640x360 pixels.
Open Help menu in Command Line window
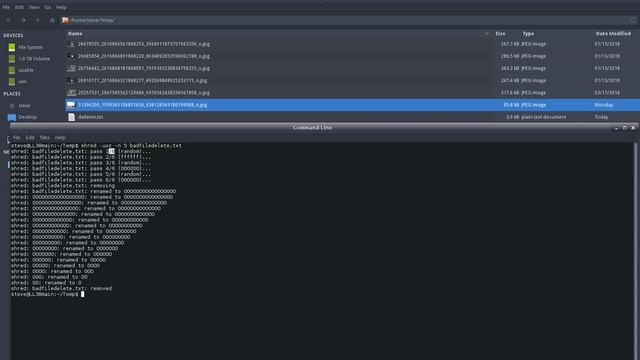pos(60,138)
